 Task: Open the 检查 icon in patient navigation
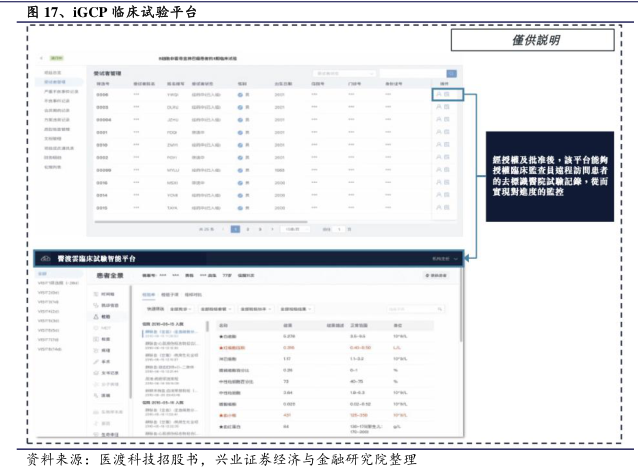(96, 337)
